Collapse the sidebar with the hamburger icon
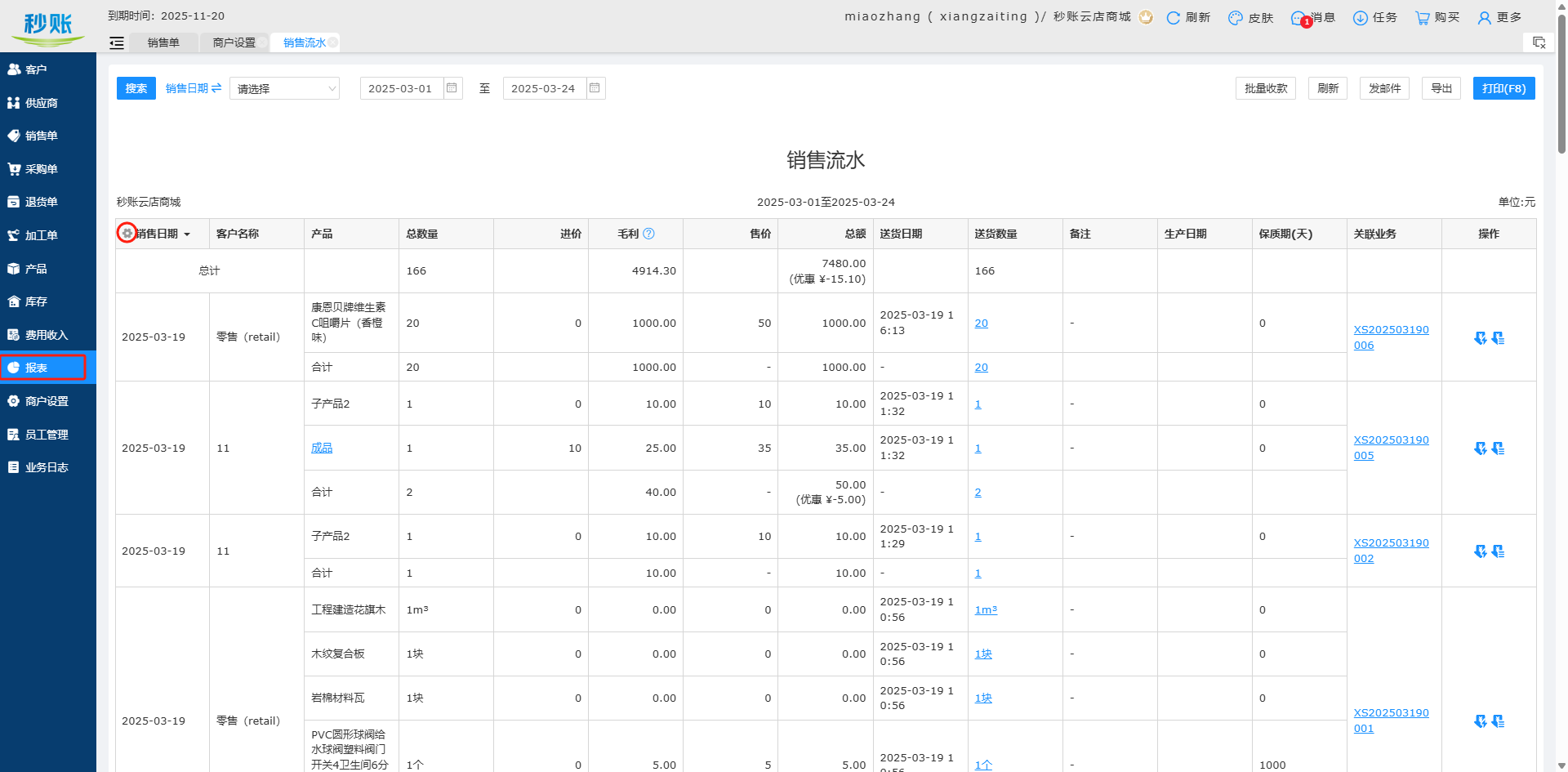The height and width of the screenshot is (772, 1568). pos(117,42)
